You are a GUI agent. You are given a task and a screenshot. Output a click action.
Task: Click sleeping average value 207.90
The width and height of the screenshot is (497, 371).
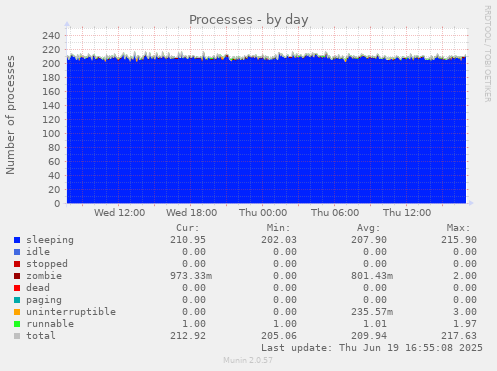(x=369, y=240)
